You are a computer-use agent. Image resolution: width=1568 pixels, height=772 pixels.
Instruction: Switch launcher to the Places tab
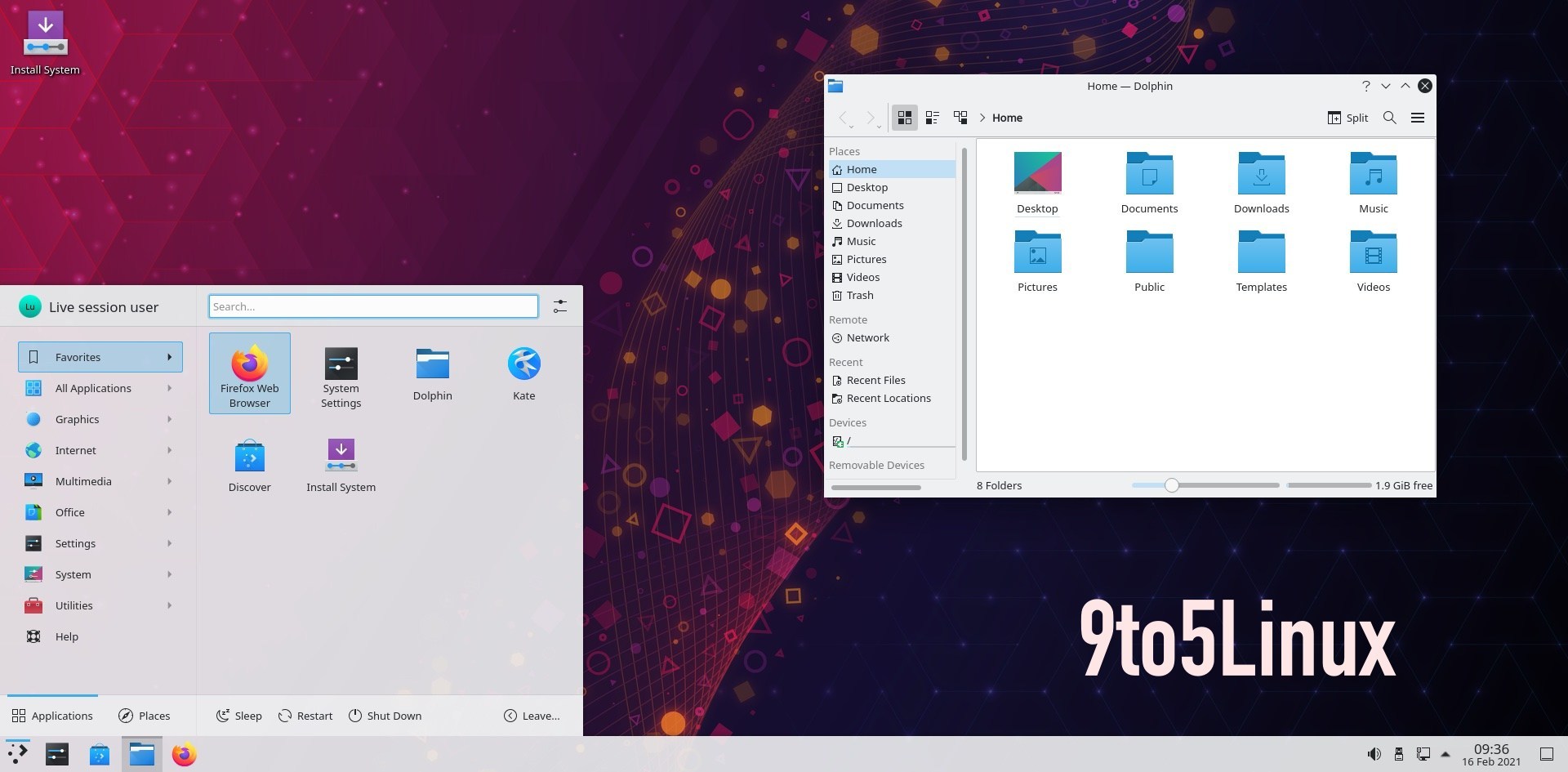pos(145,716)
